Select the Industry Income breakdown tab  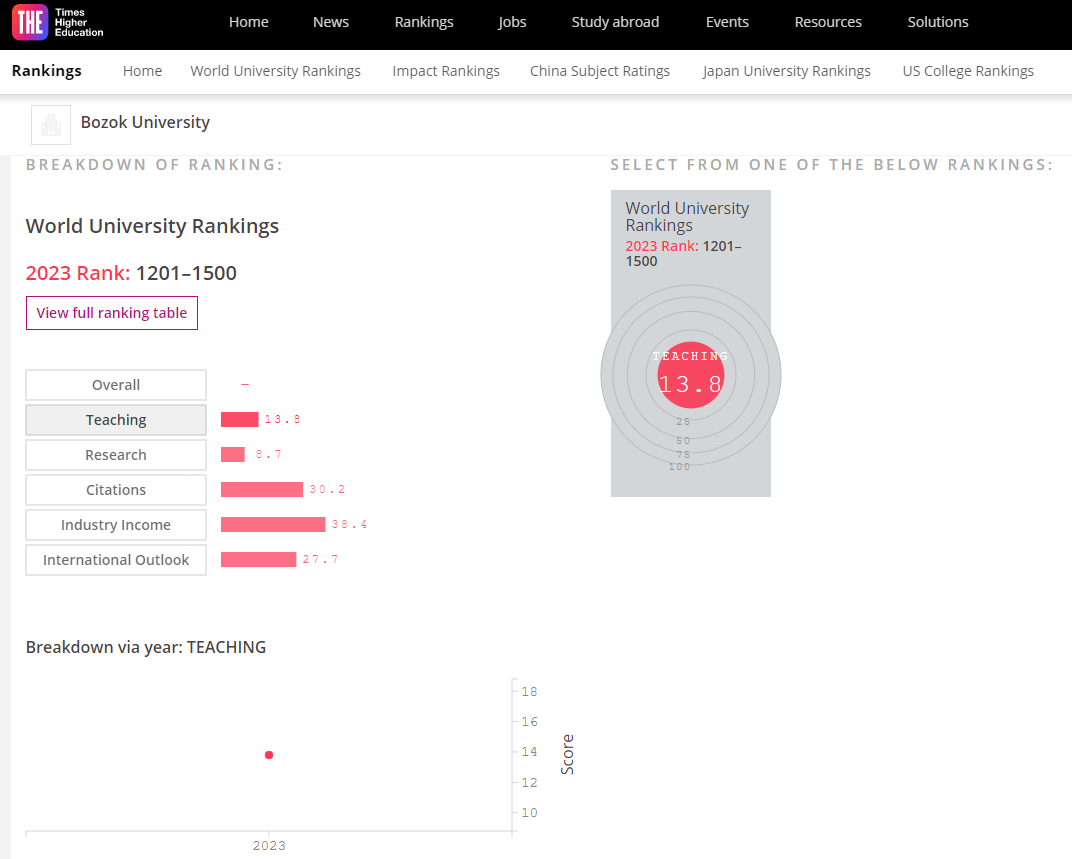[116, 525]
